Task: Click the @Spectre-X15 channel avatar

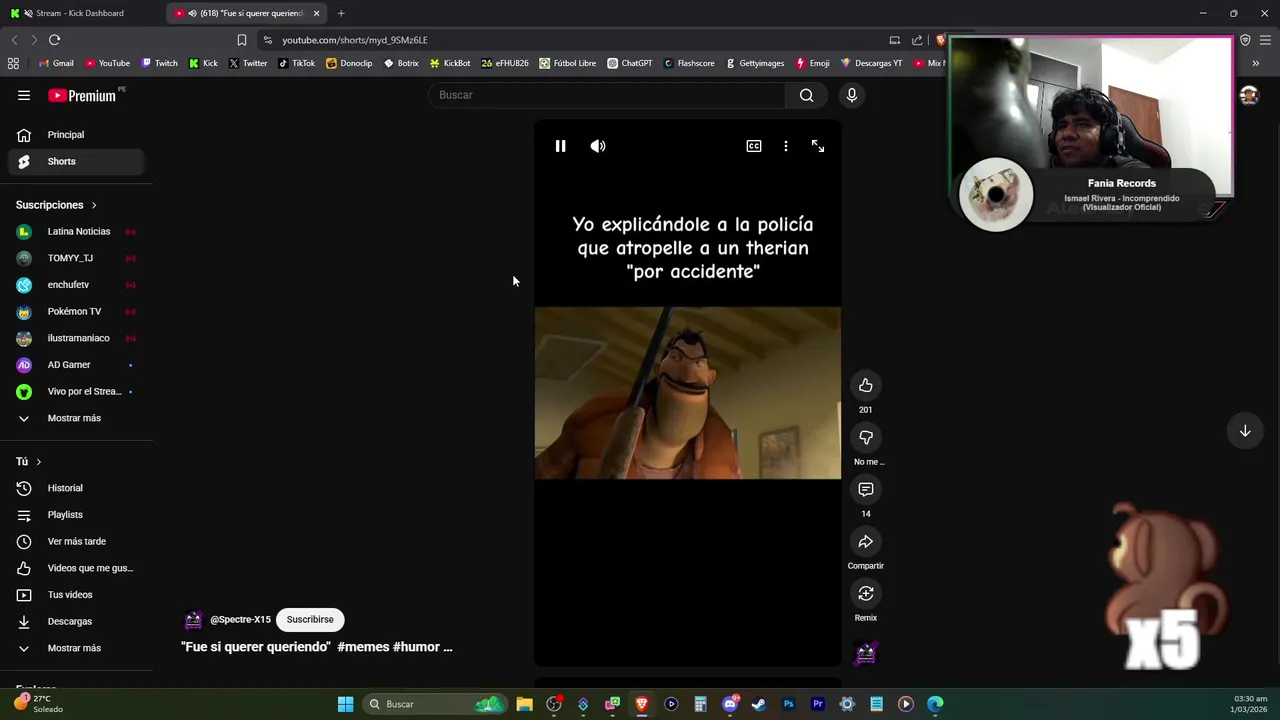Action: pos(194,620)
